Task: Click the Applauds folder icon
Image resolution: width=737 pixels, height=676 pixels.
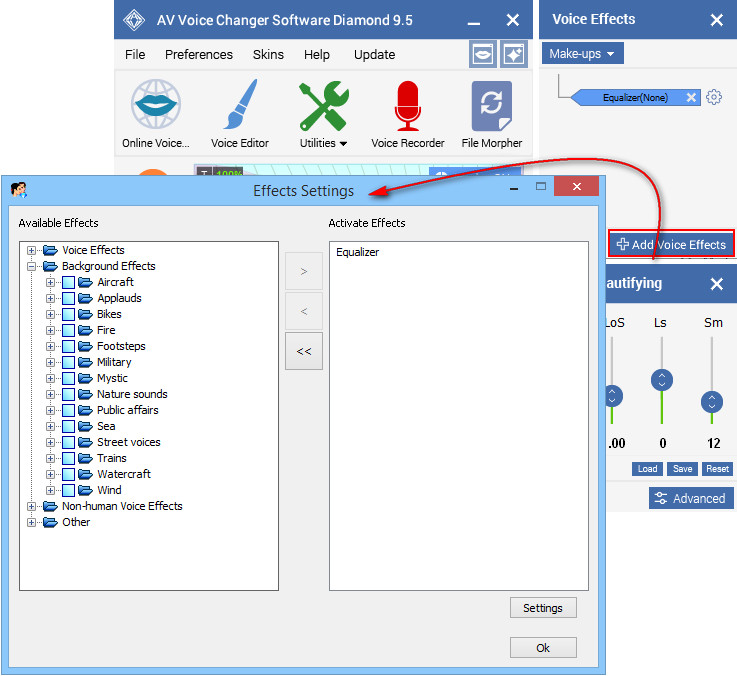Action: pyautogui.click(x=85, y=298)
